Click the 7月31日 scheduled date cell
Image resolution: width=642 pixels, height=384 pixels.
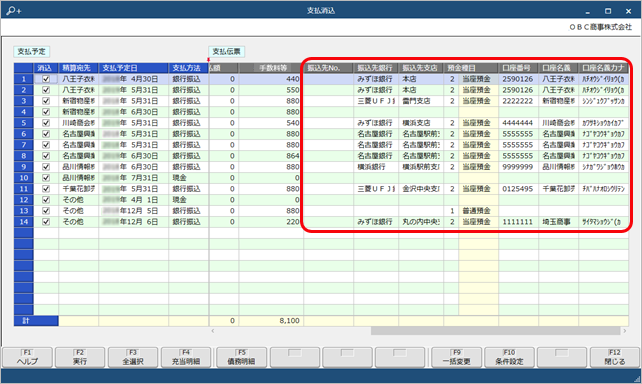click(133, 178)
